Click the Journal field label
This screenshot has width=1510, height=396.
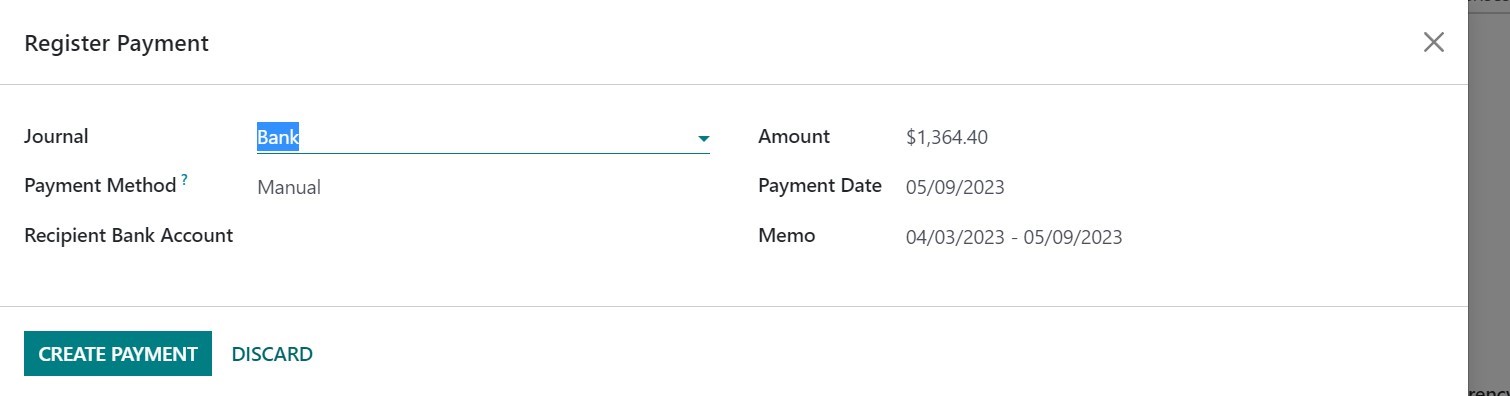pyautogui.click(x=56, y=137)
